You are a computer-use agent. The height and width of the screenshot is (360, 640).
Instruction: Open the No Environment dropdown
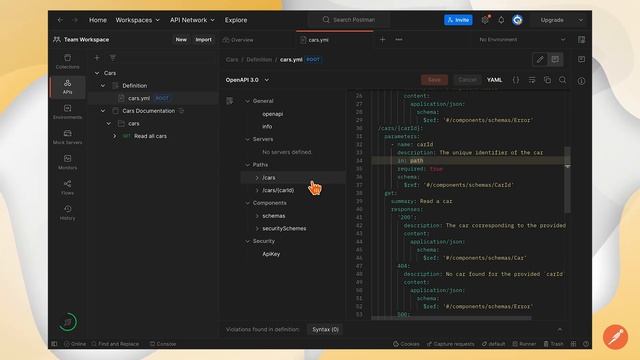522,40
